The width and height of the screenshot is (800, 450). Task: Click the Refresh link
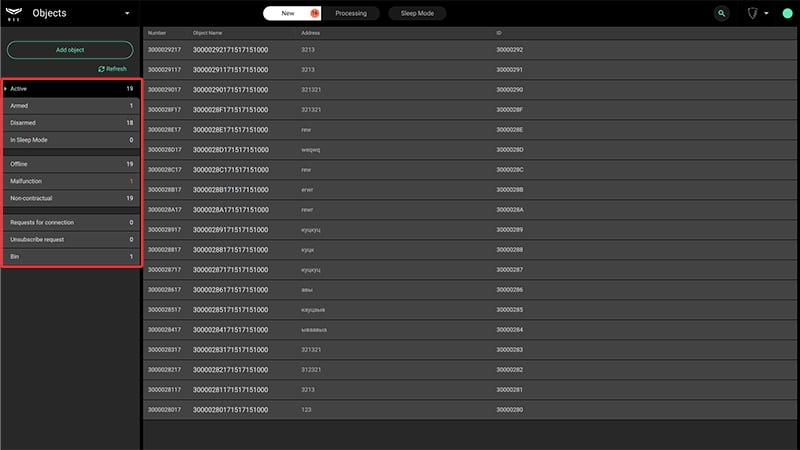click(x=112, y=69)
